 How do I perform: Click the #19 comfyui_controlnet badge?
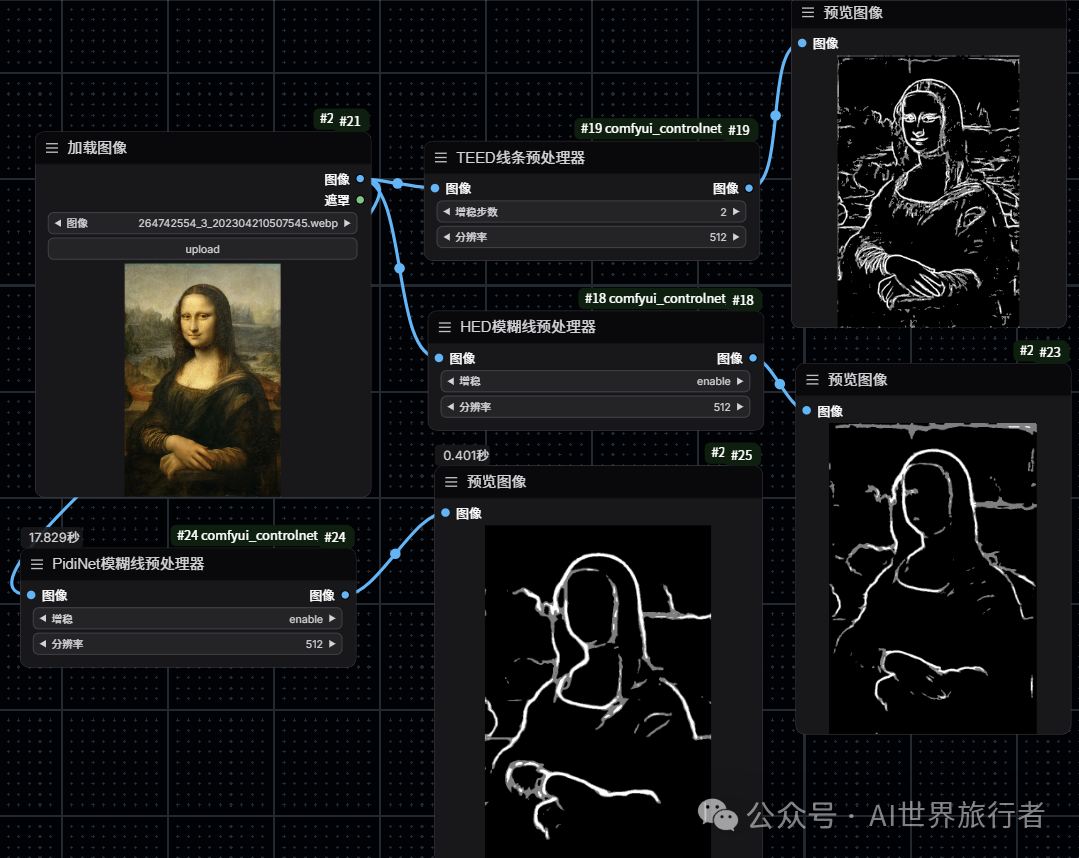665,129
